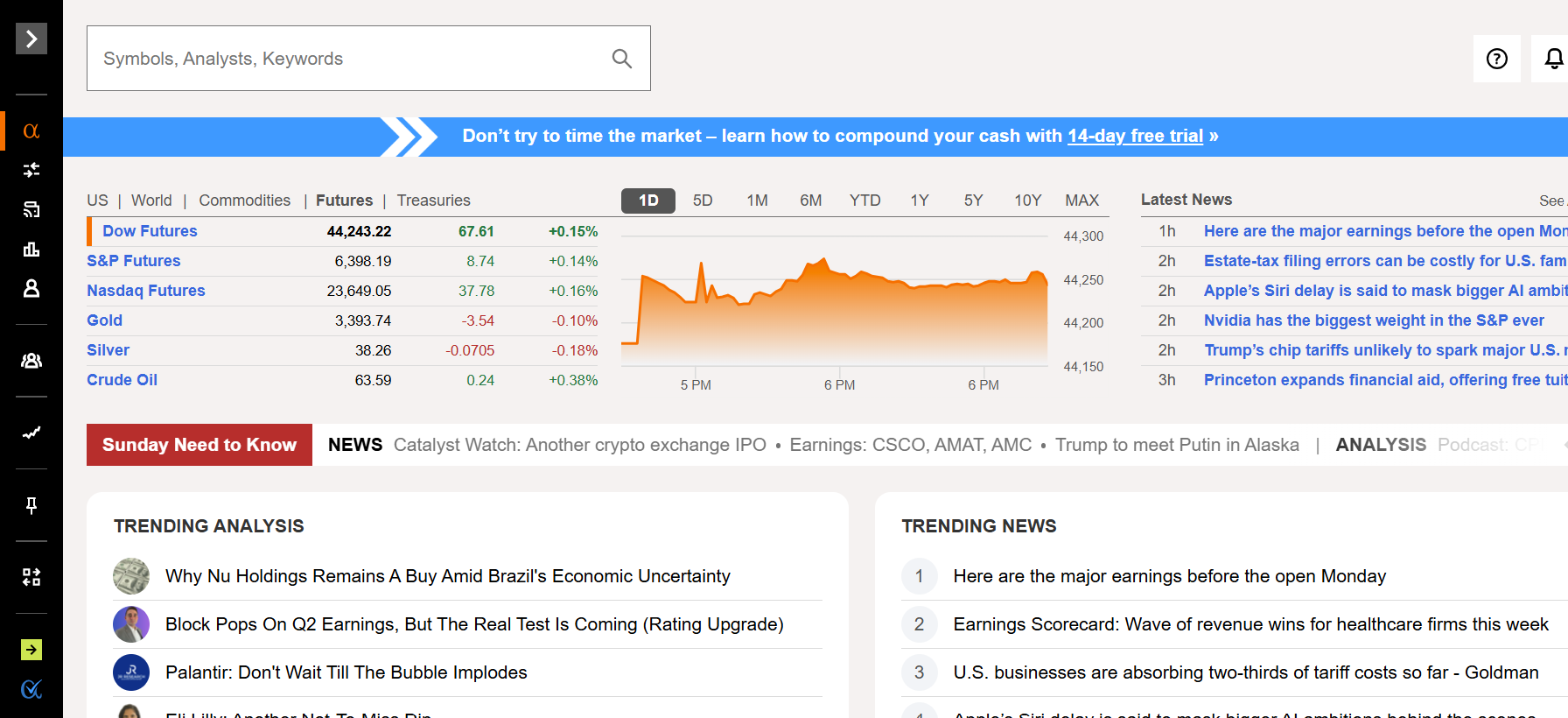
Task: Open the pin sidebar icon
Action: click(31, 505)
